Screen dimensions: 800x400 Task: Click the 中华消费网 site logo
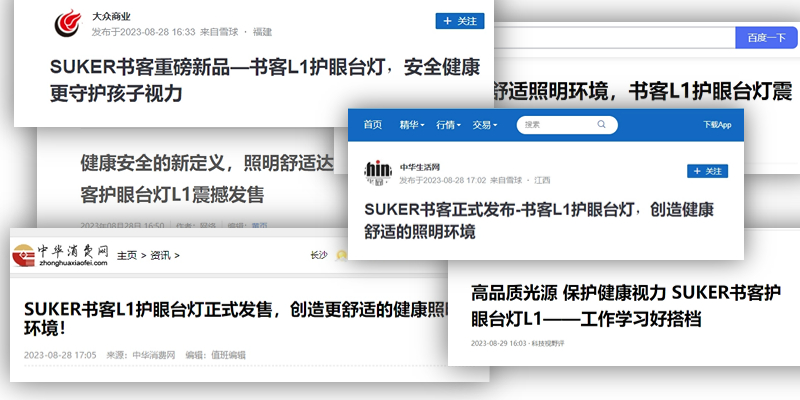[60, 255]
